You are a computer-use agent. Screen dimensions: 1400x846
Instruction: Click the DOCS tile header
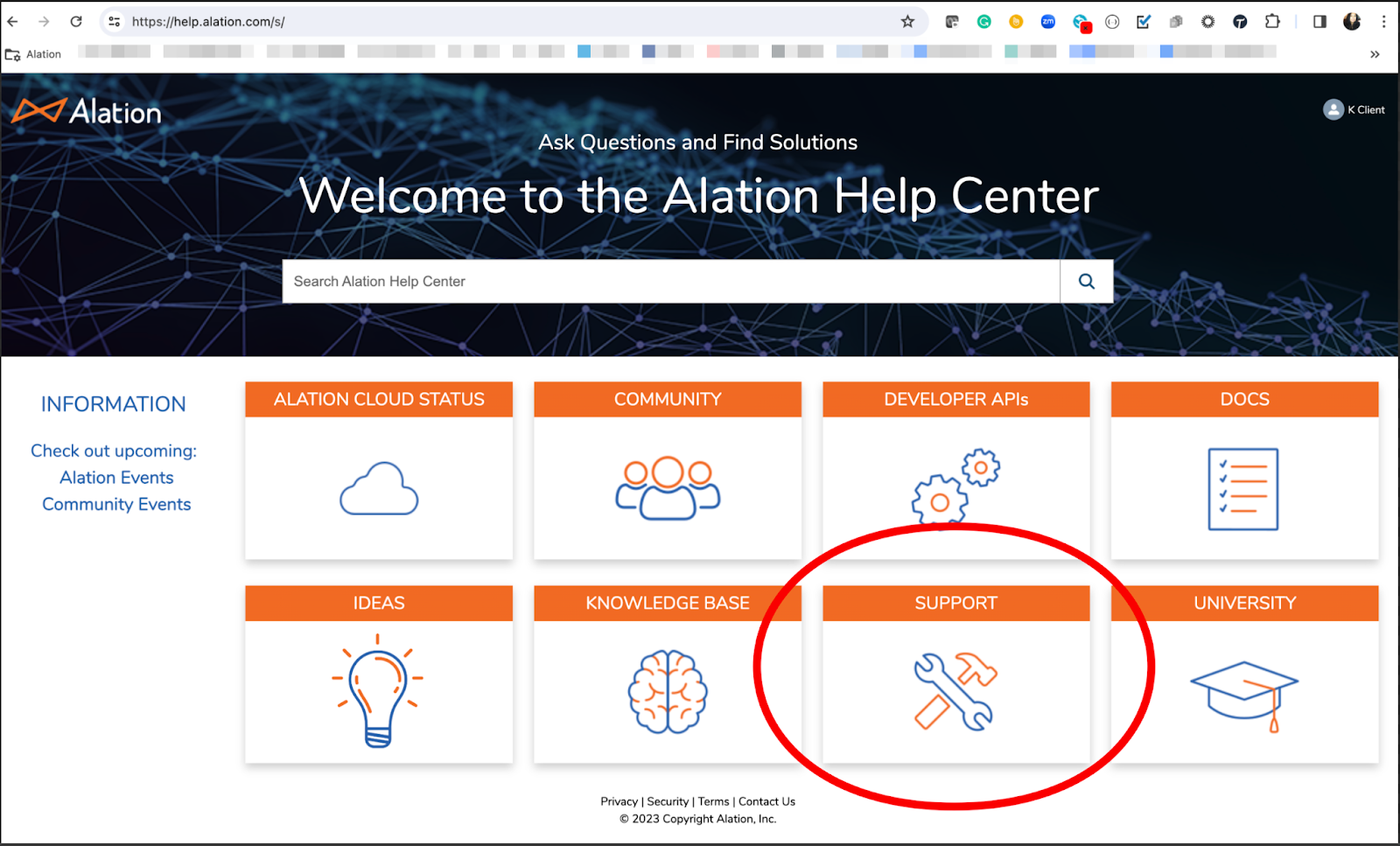click(x=1245, y=399)
